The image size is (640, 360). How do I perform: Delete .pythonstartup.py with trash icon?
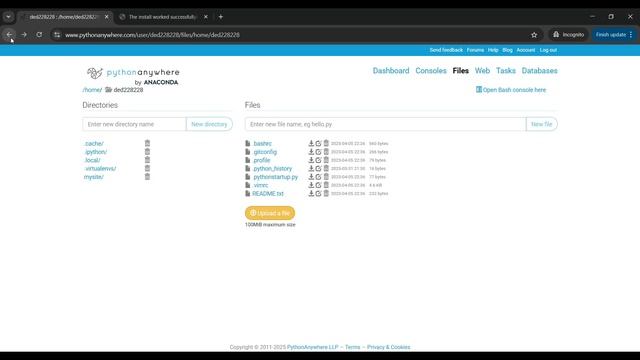tap(326, 177)
